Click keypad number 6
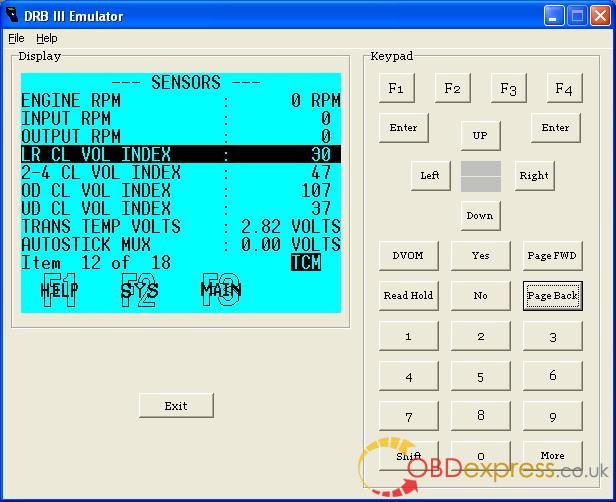Viewport: 616px width, 502px height. [x=552, y=376]
